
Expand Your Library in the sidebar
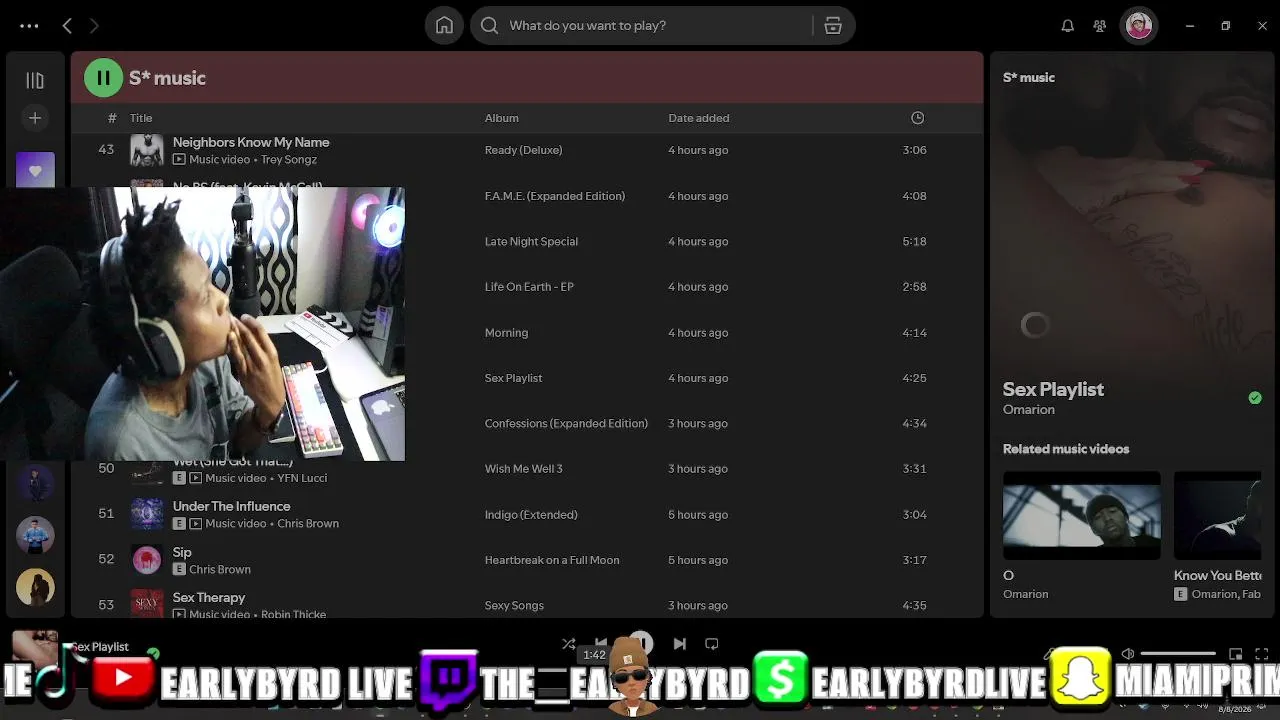(x=35, y=80)
